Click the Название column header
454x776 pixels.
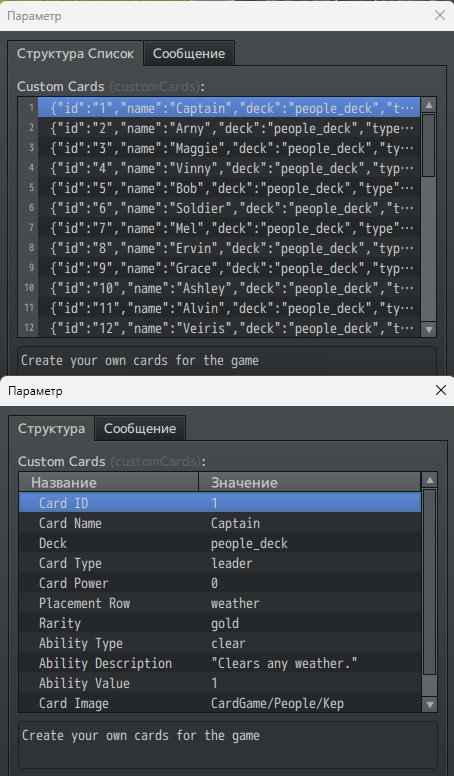tap(108, 483)
